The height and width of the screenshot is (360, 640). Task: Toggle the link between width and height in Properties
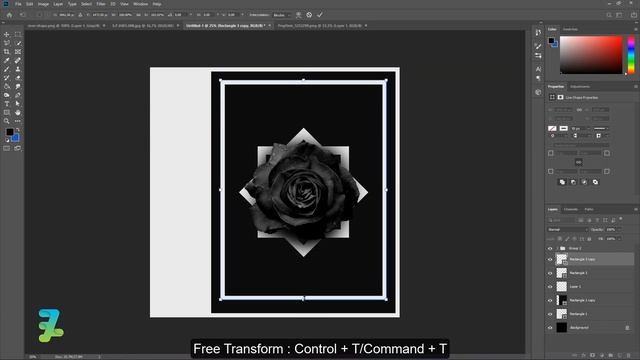pos(579,110)
